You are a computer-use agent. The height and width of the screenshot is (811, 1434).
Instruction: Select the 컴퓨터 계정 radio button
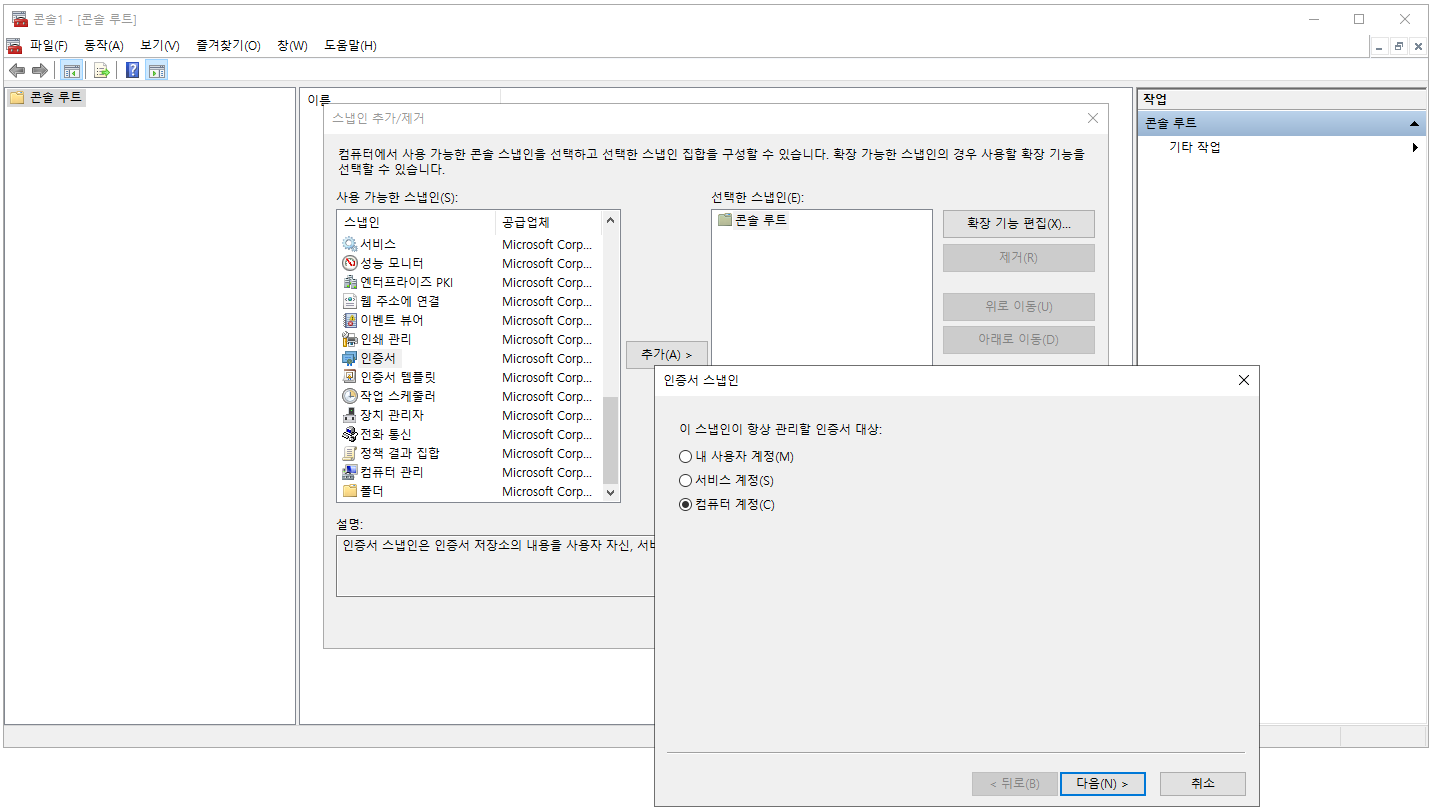pos(685,504)
